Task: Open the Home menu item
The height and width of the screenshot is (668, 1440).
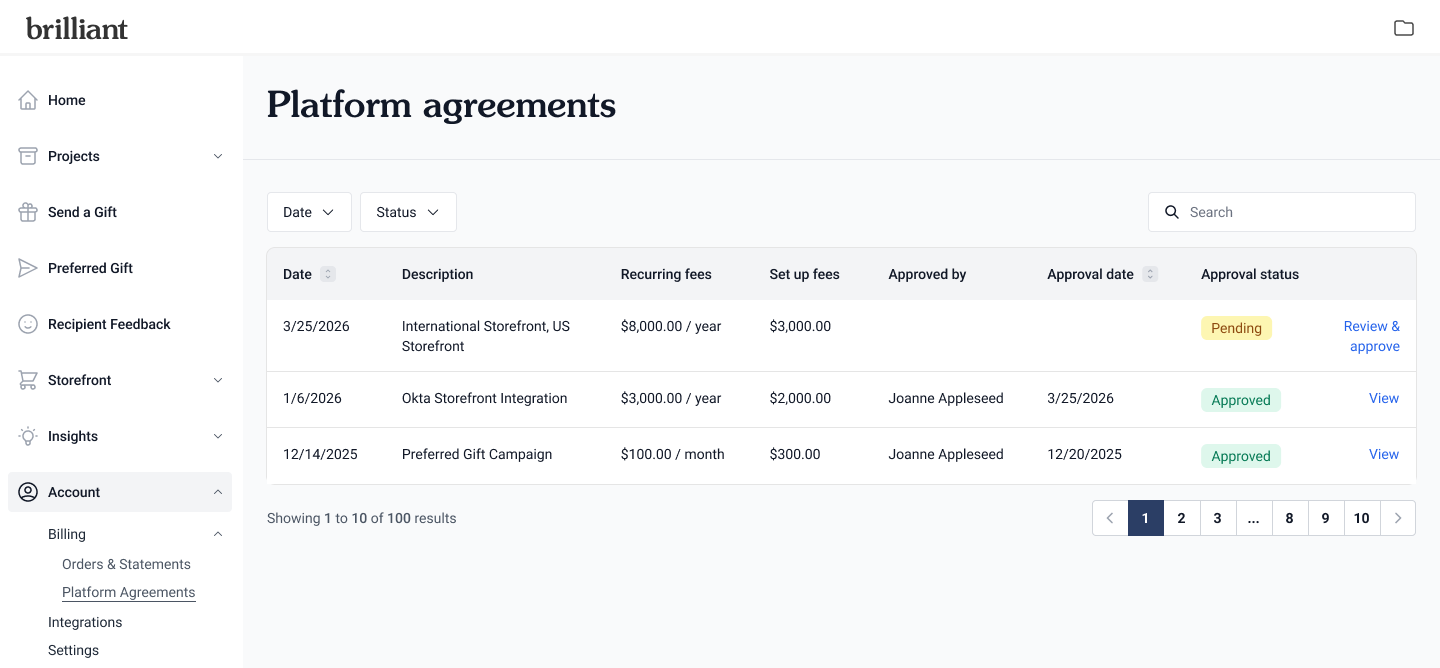Action: (120, 100)
